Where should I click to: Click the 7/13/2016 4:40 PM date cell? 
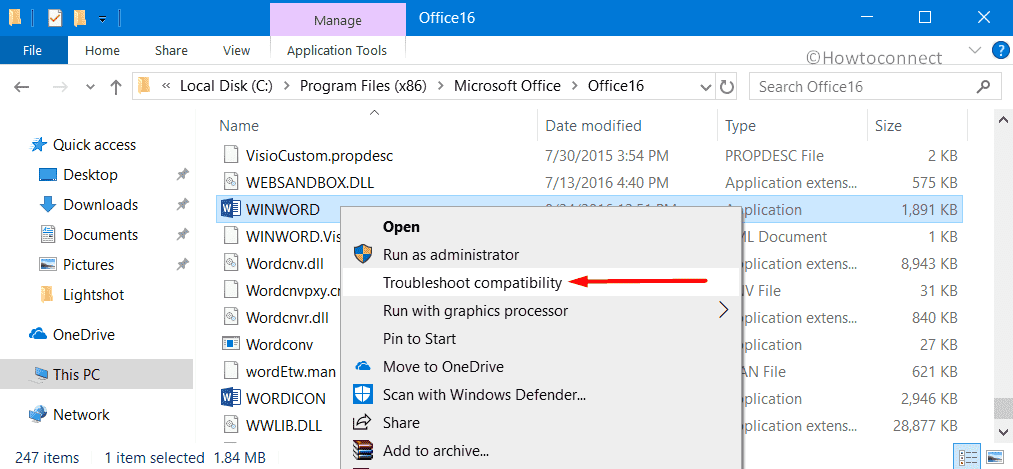point(606,183)
